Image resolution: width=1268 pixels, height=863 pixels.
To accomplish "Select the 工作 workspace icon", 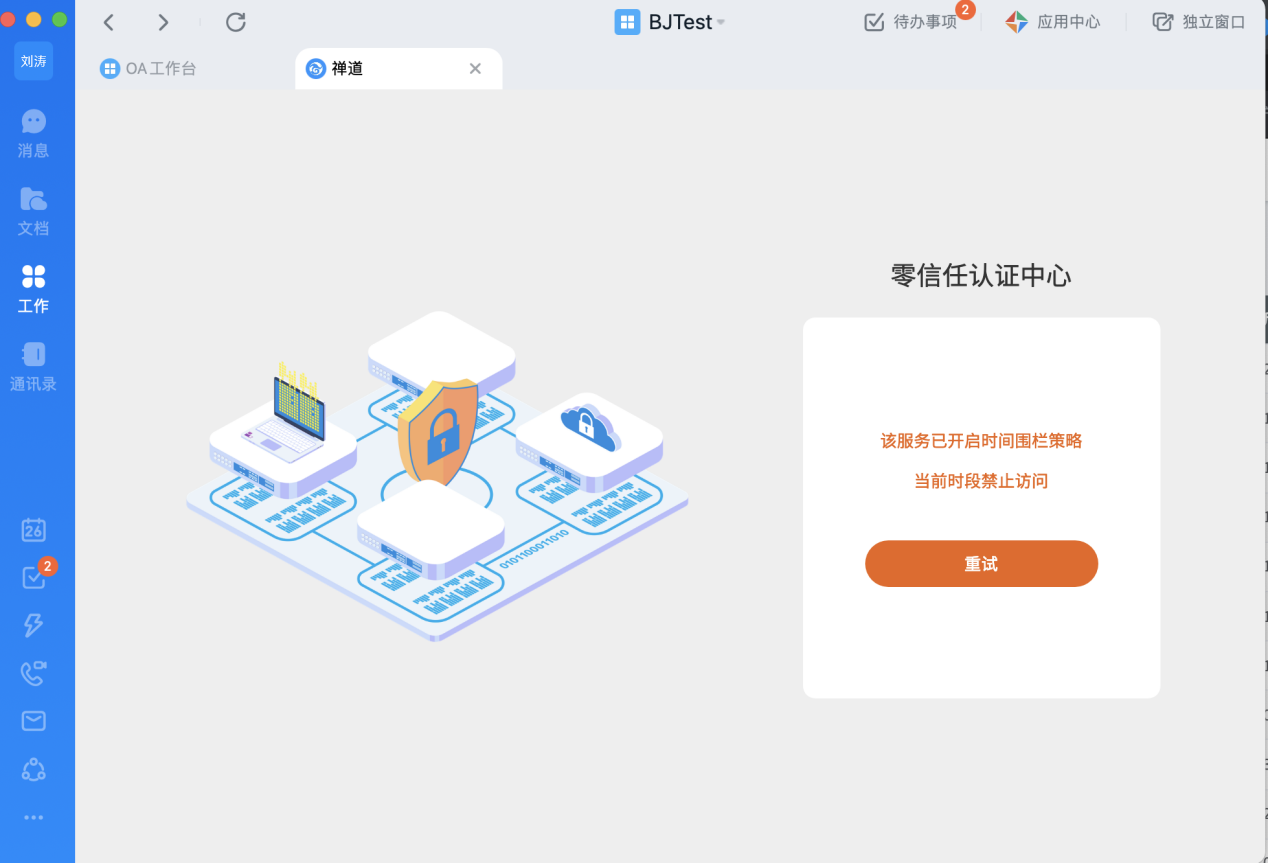I will coord(33,288).
